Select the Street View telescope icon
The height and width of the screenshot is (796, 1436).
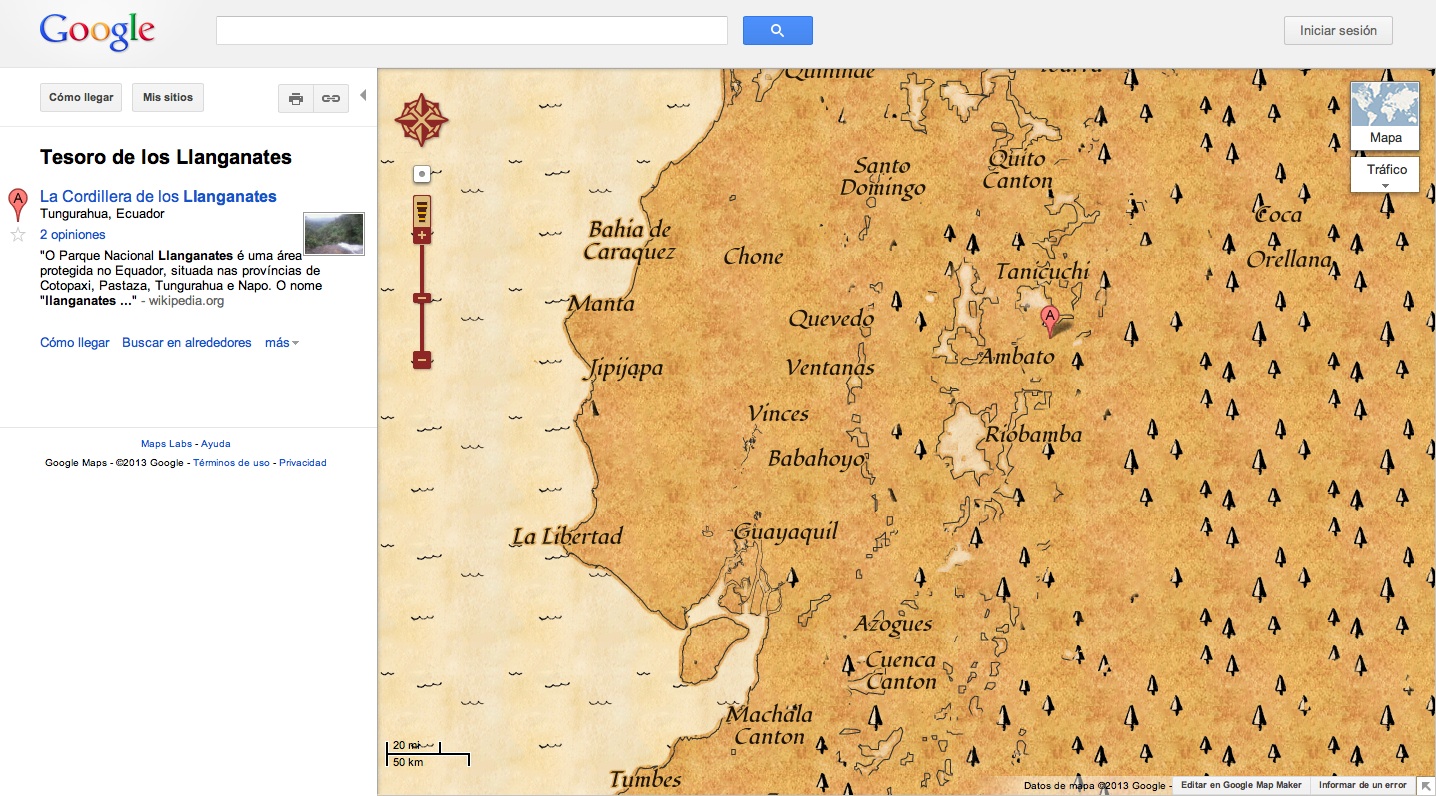pyautogui.click(x=422, y=210)
